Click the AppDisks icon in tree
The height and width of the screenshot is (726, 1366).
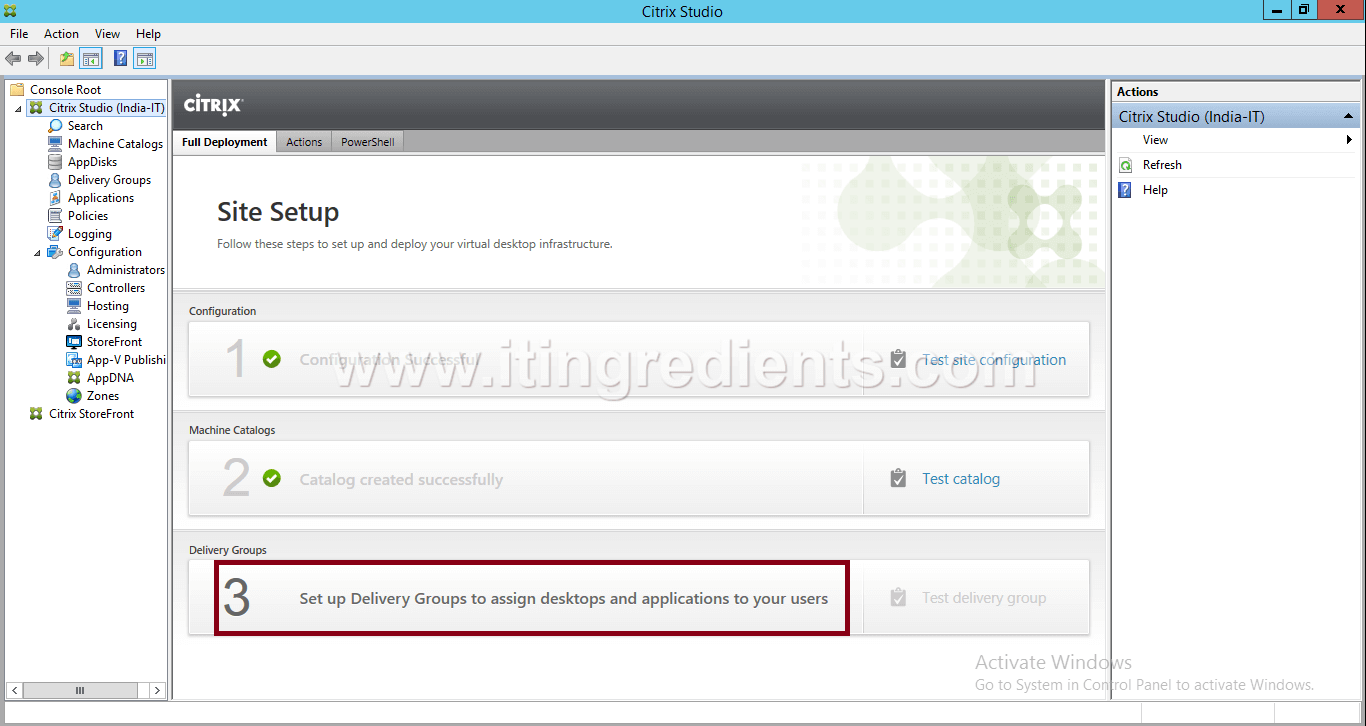point(56,162)
